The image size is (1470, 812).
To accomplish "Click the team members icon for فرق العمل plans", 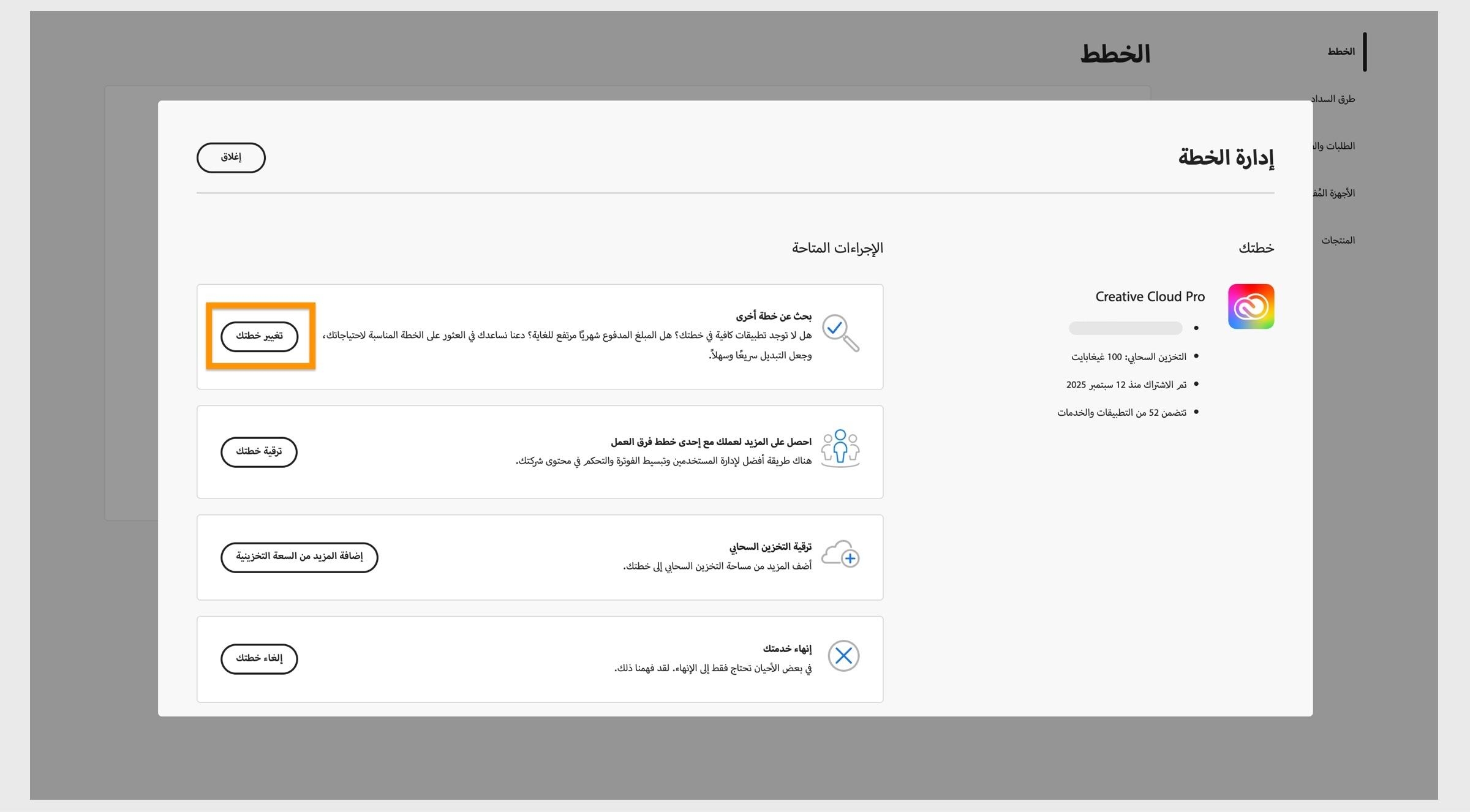I will [x=840, y=448].
